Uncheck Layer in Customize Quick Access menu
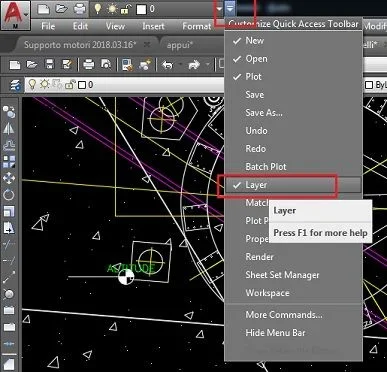 tap(293, 185)
